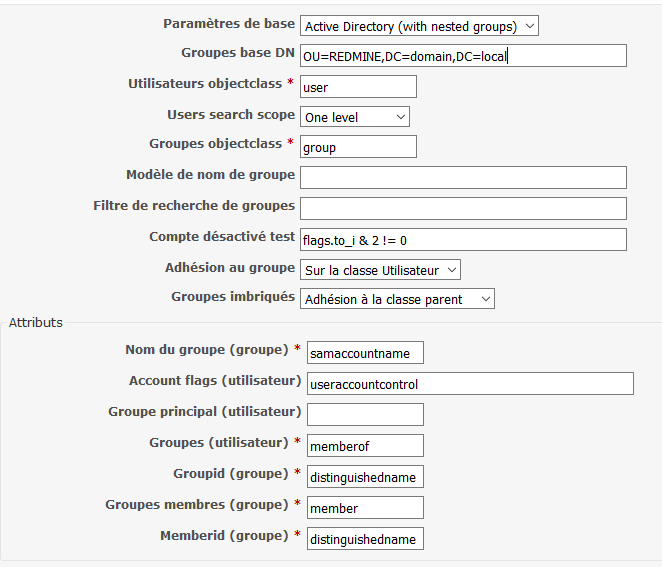The image size is (662, 567).
Task: Expand the Users search scope dropdown
Action: click(x=355, y=117)
